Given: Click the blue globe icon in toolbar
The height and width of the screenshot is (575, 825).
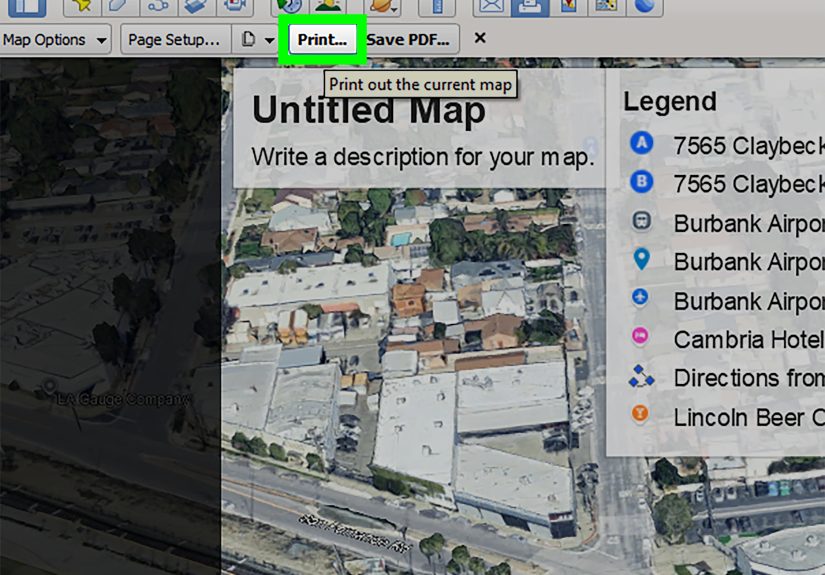Looking at the screenshot, I should tap(645, 6).
